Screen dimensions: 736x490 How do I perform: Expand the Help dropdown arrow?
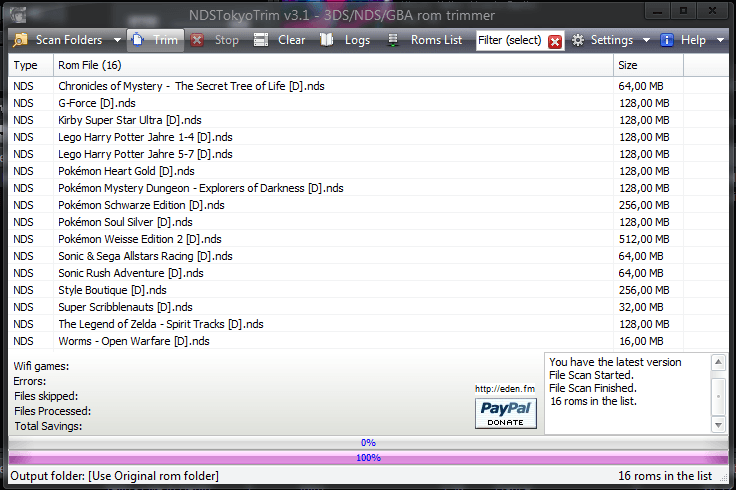point(721,40)
